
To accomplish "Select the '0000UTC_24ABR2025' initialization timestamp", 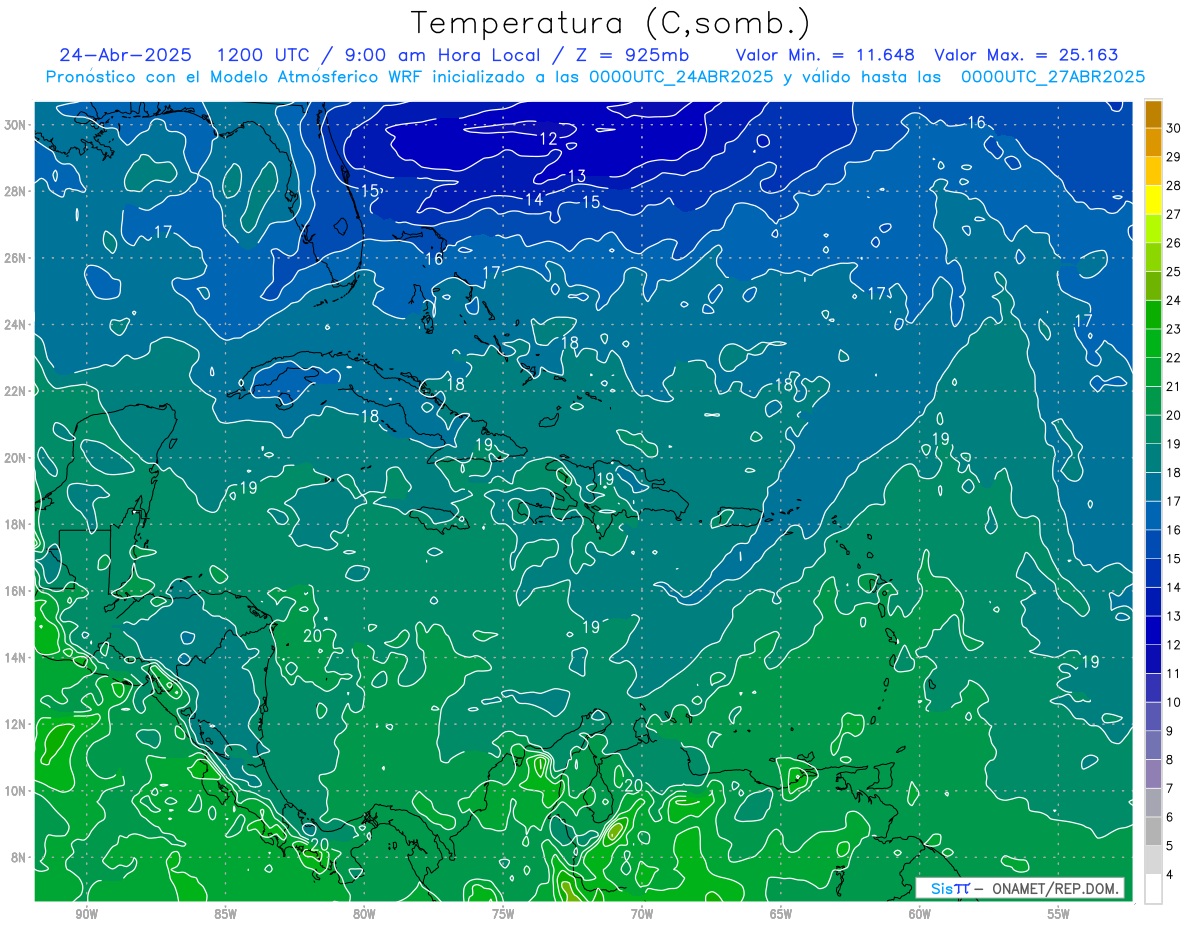I will 681,76.
